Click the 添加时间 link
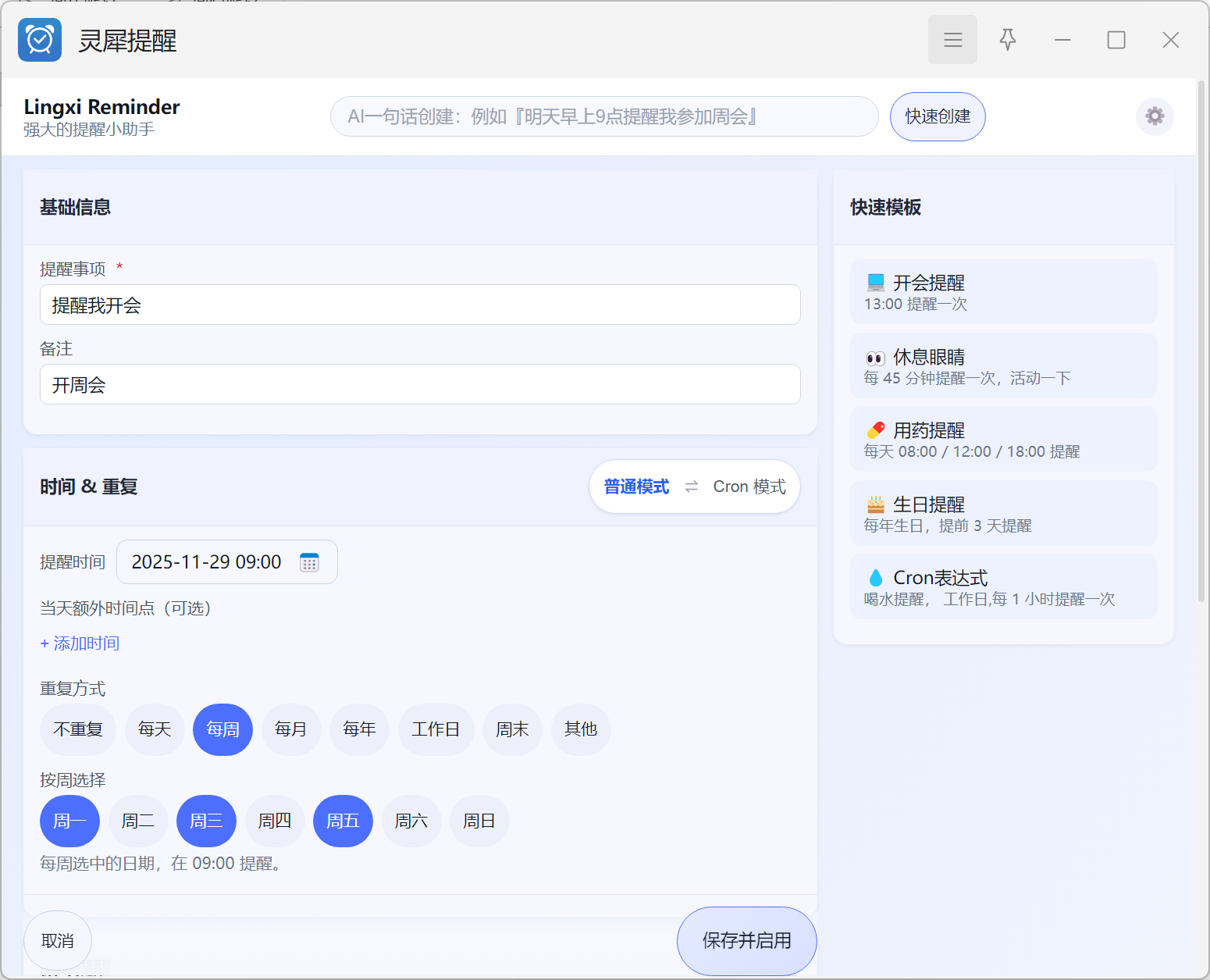 (x=80, y=643)
